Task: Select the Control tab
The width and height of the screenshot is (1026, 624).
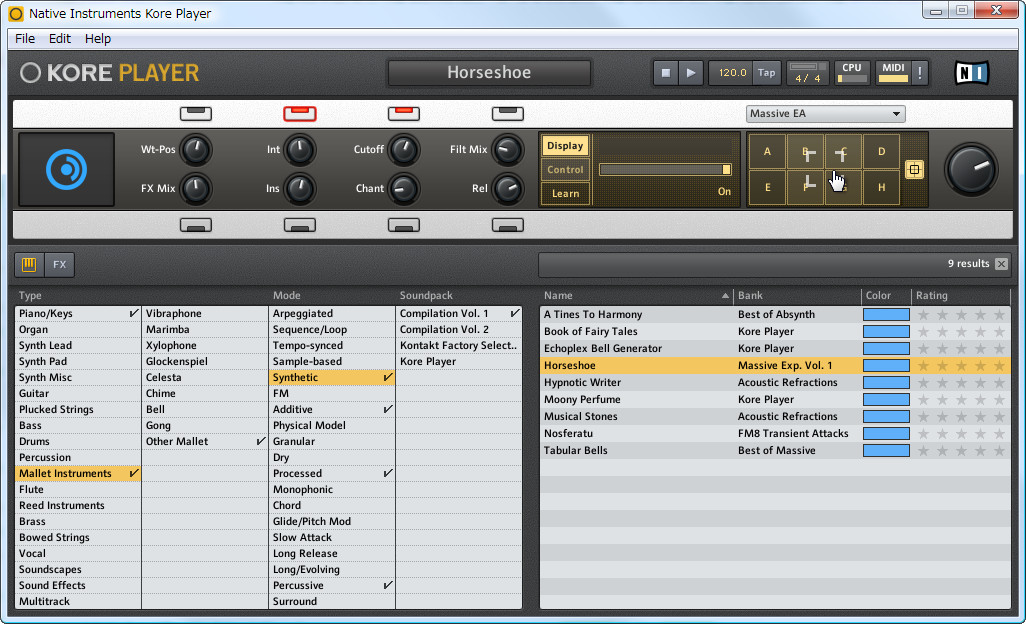Action: 565,169
